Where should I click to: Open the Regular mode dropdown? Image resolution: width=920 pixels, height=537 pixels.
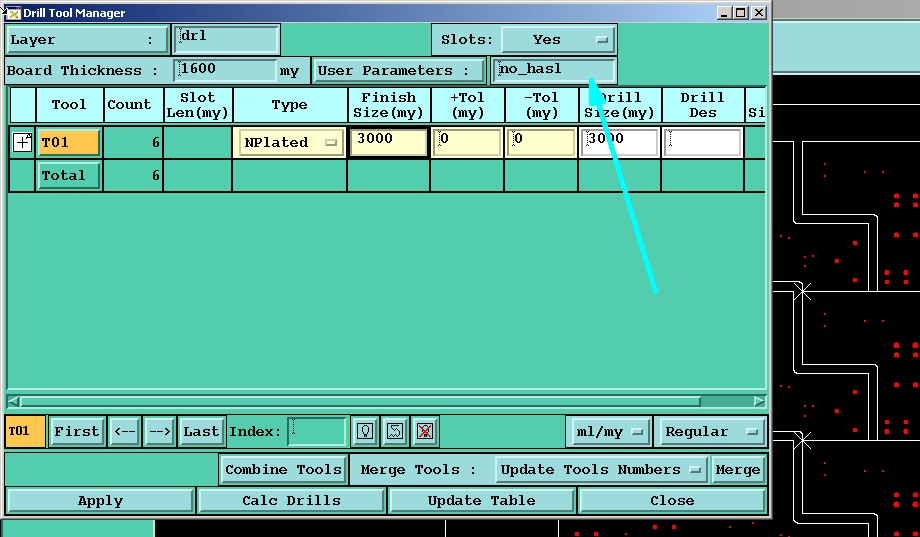coord(711,431)
